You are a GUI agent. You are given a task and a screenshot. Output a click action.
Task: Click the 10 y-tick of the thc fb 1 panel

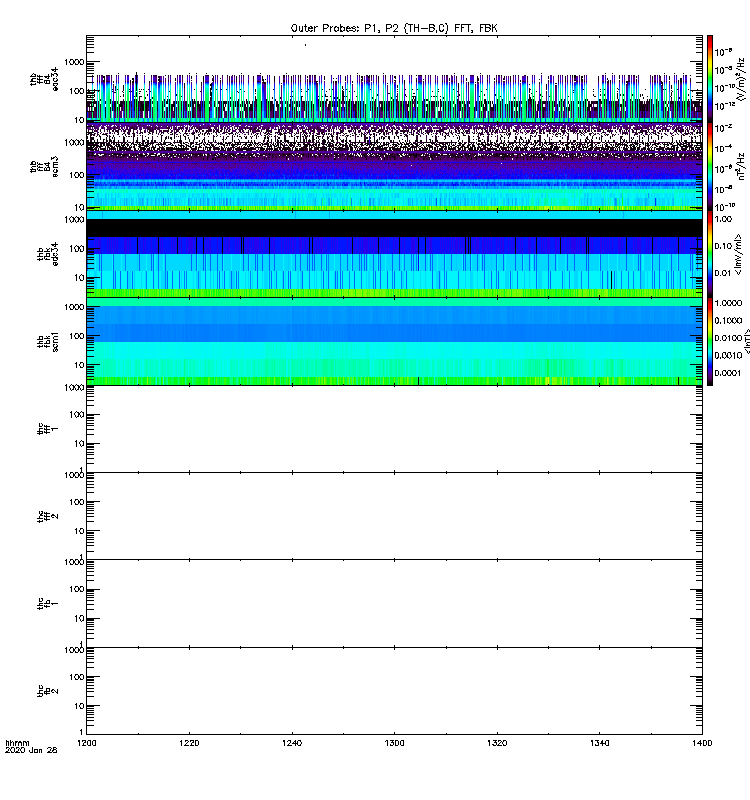tap(79, 619)
